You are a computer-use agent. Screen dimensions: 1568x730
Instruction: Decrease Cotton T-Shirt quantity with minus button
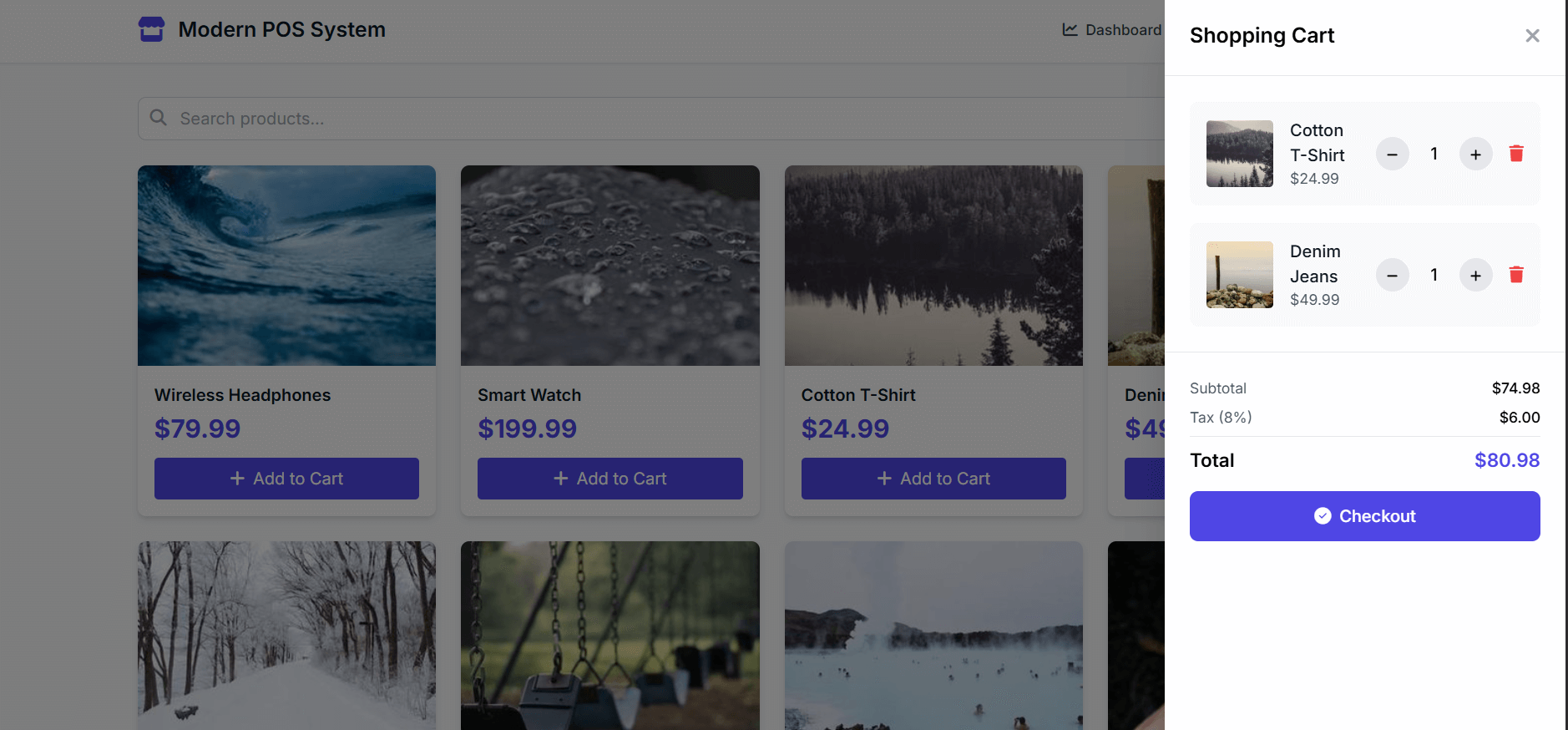[x=1392, y=155]
